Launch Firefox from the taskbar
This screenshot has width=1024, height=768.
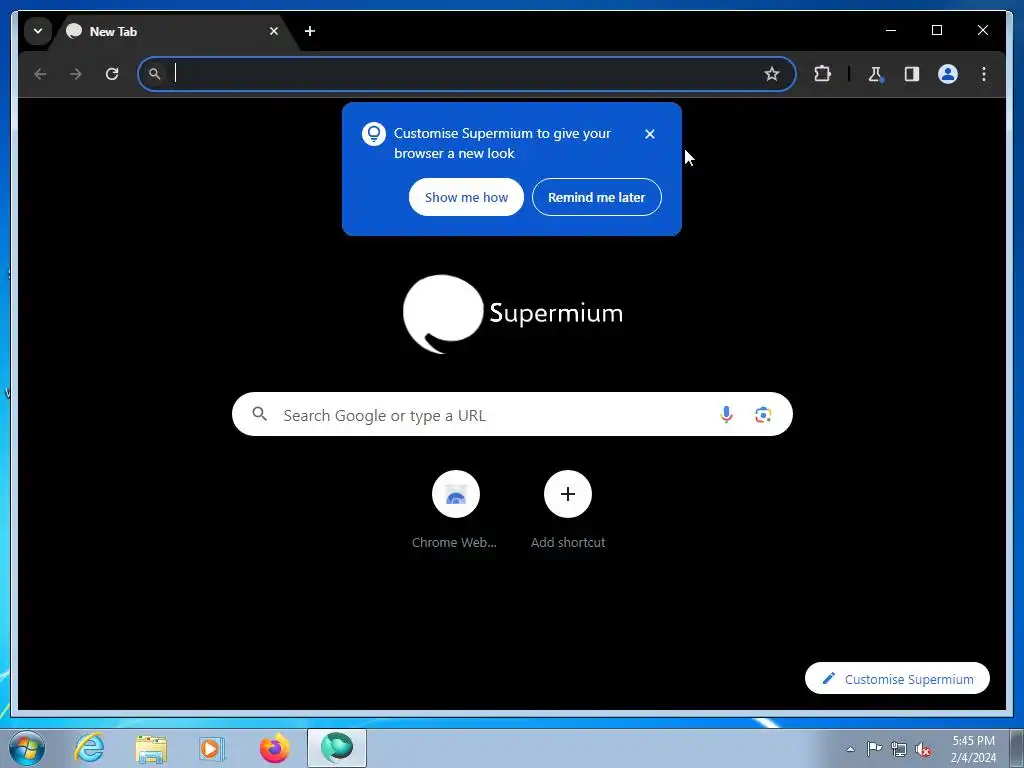coord(274,748)
